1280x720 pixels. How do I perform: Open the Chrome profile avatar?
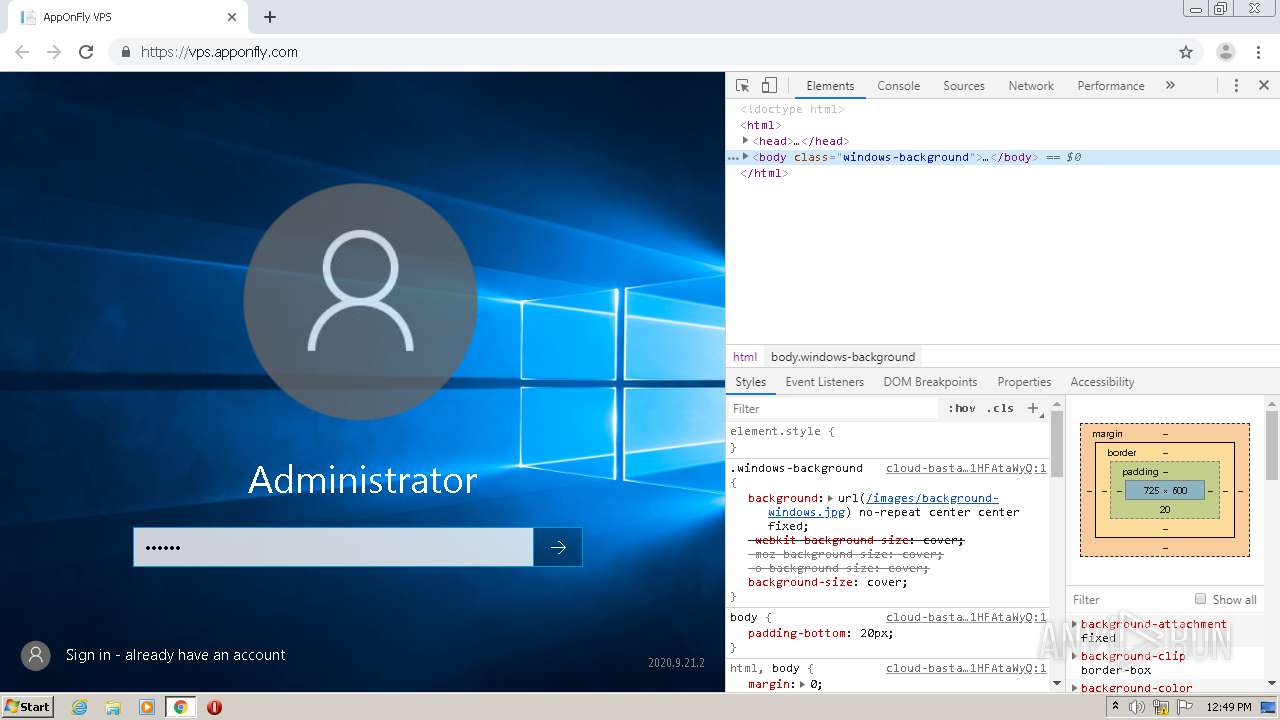point(1226,52)
